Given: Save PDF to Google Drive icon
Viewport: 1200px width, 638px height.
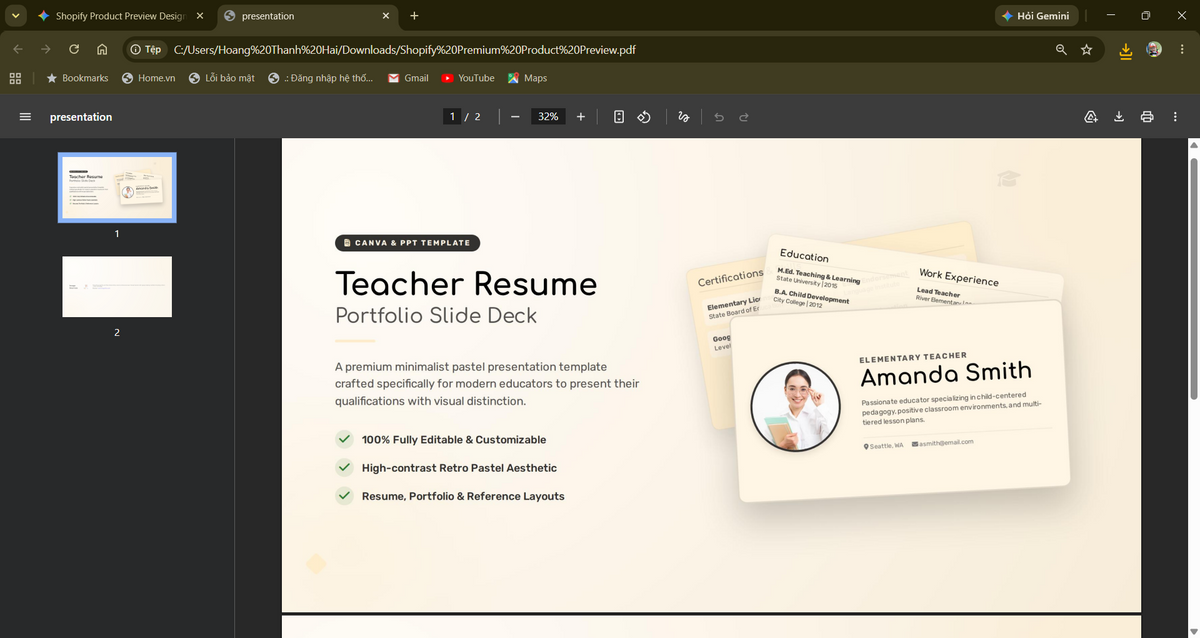Looking at the screenshot, I should pos(1092,117).
